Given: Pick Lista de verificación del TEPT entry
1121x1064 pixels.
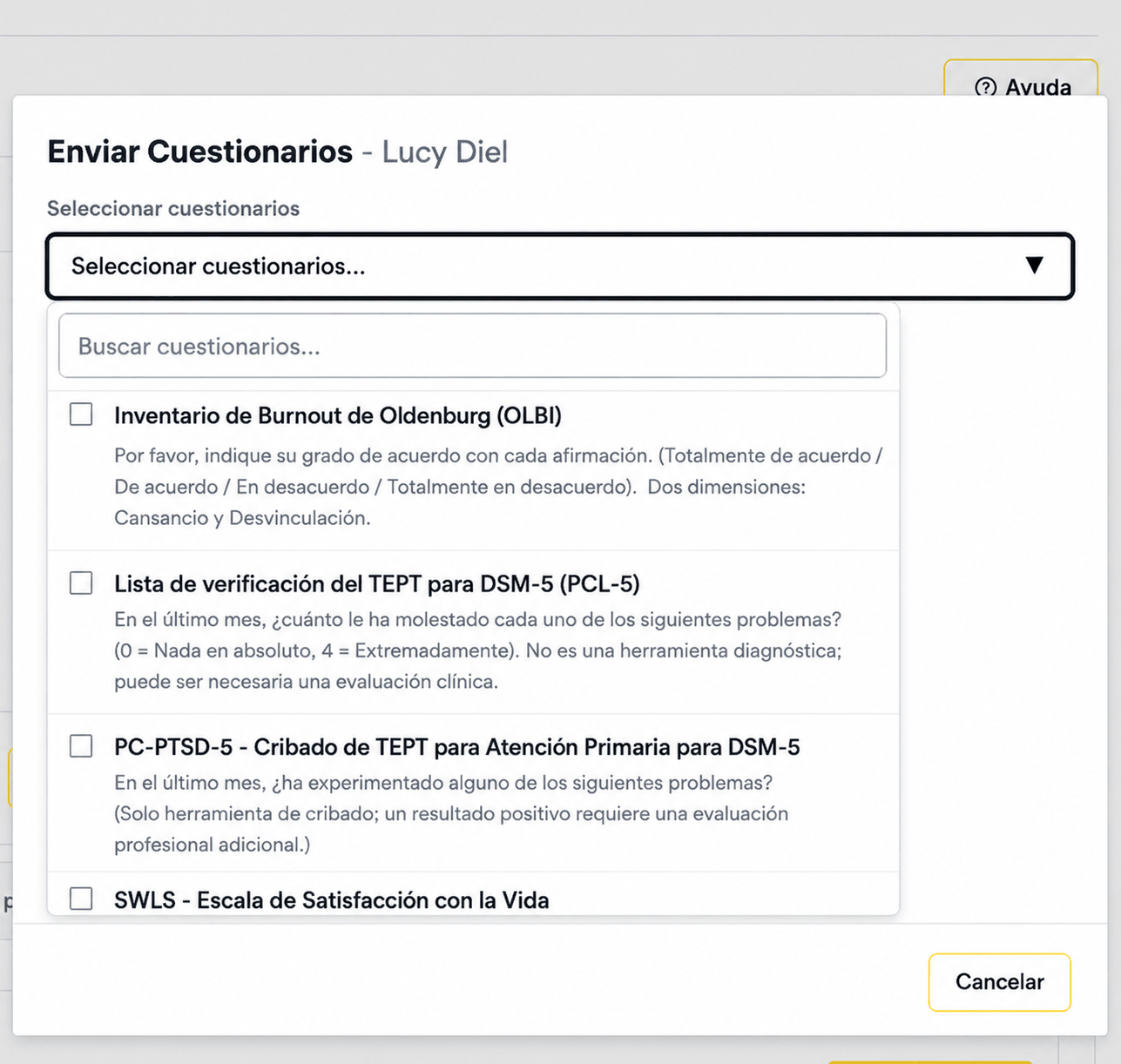Looking at the screenshot, I should (377, 583).
